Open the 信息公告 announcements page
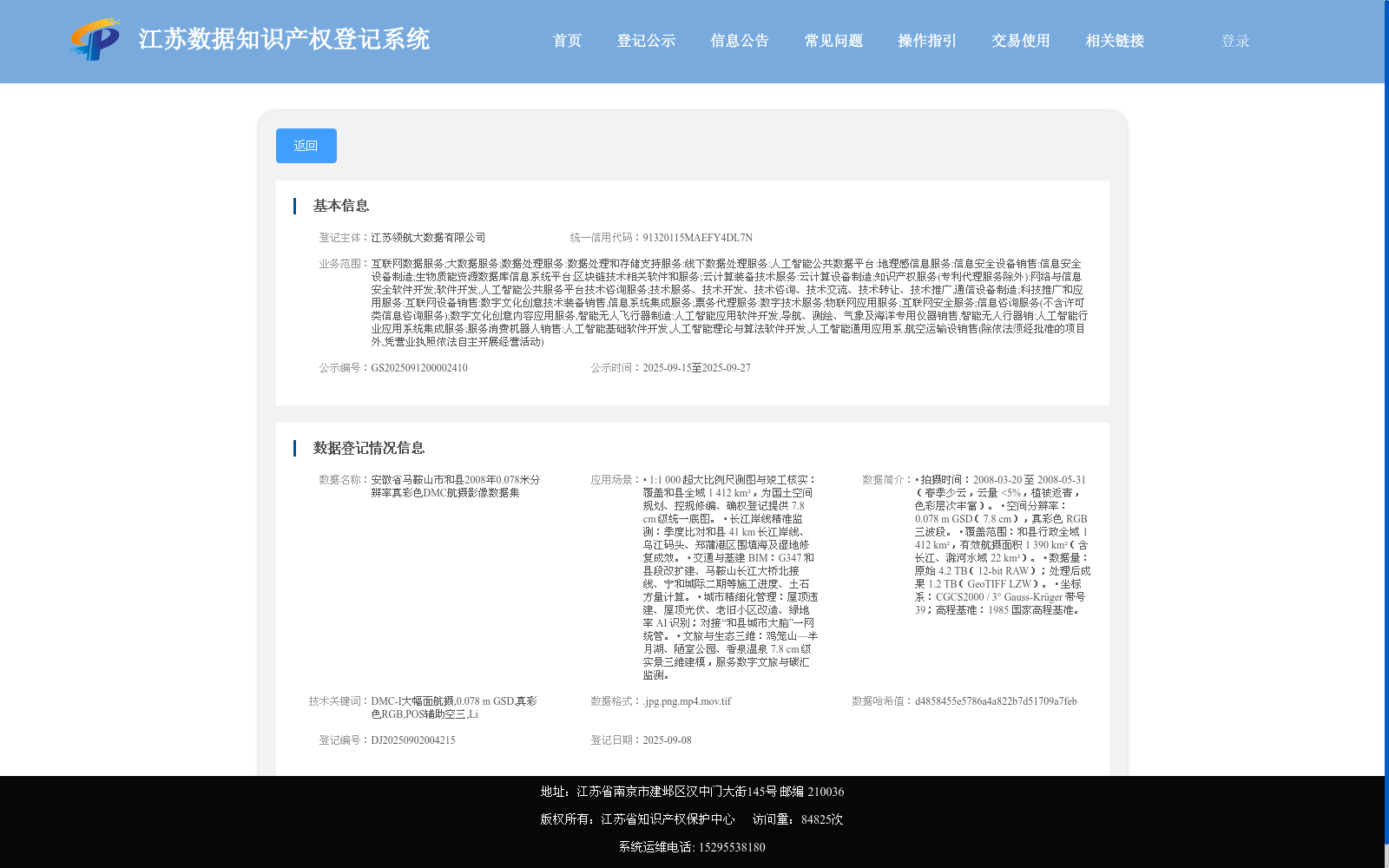 click(739, 41)
